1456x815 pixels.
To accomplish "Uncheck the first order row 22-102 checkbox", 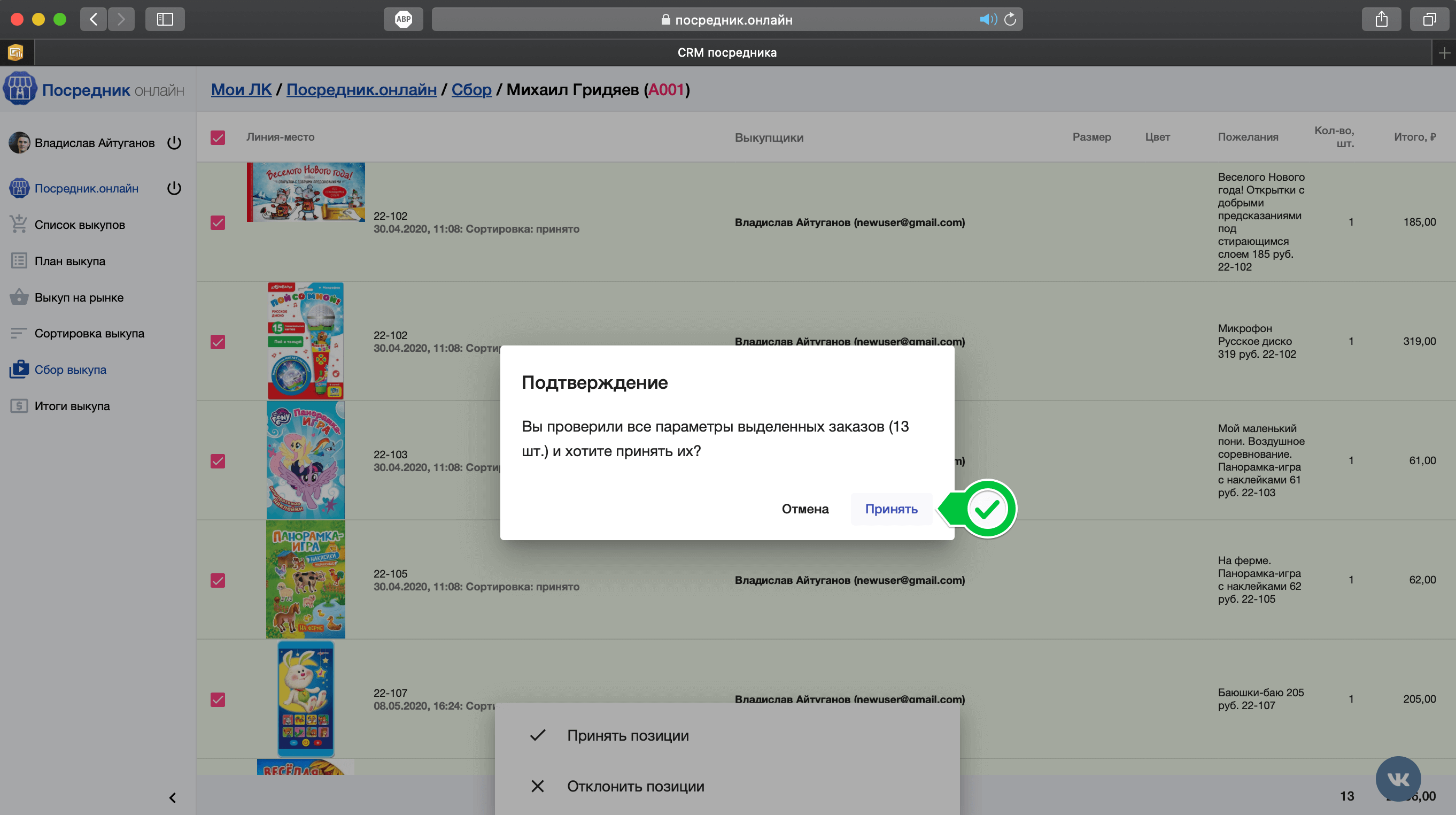I will point(218,222).
